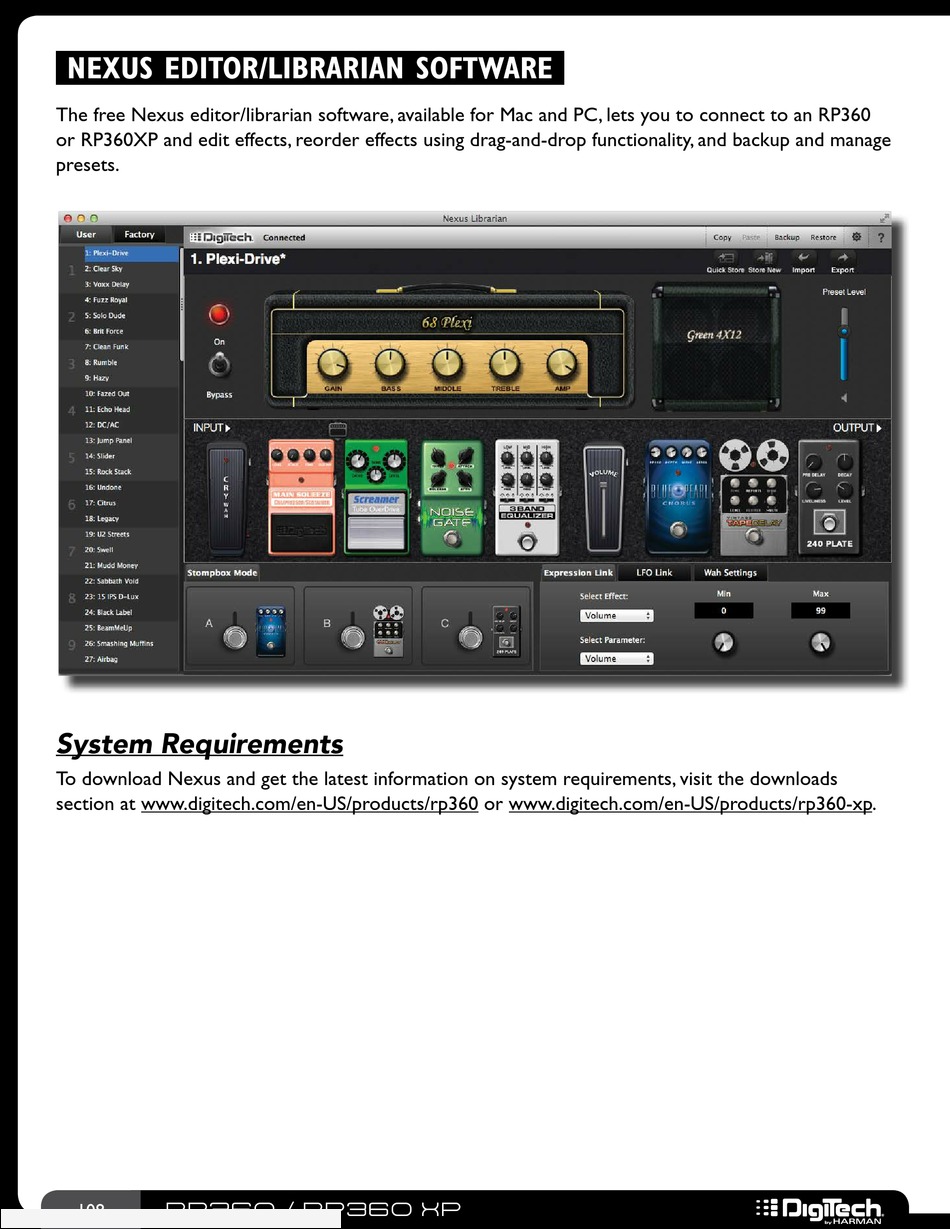Click the GAIN knob on the amp
This screenshot has width=950, height=1229.
point(334,363)
